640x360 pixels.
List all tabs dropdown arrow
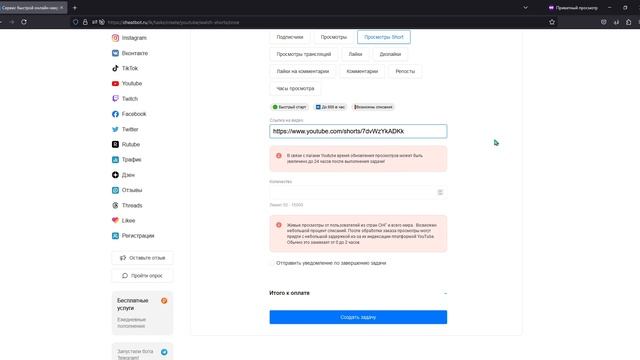(x=525, y=8)
